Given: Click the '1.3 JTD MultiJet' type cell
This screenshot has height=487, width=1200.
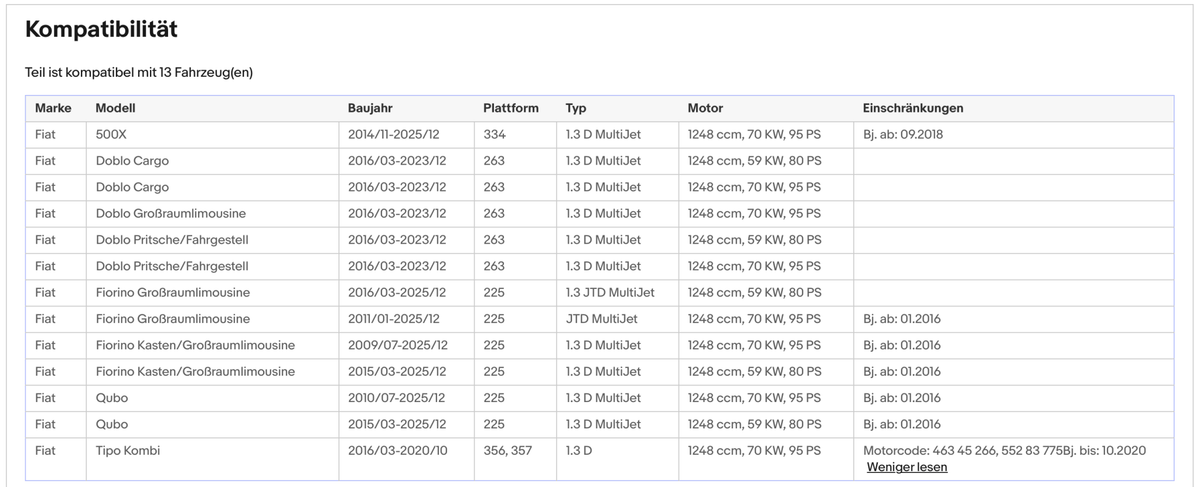Looking at the screenshot, I should point(610,293).
